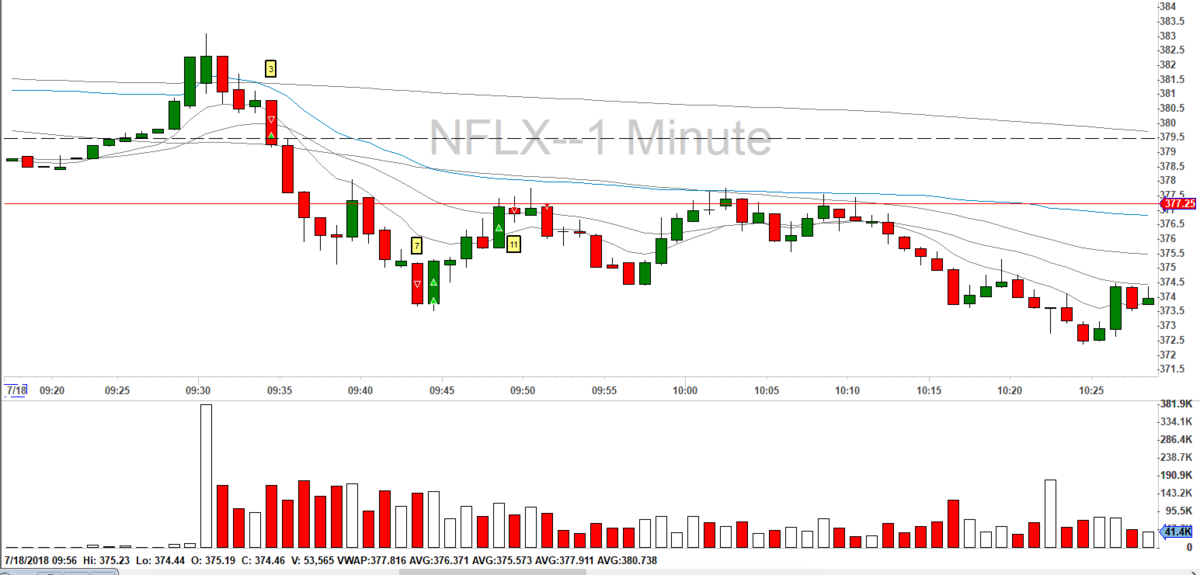The height and width of the screenshot is (575, 1200).
Task: Click the 09:30 time axis label
Action: pyautogui.click(x=198, y=390)
